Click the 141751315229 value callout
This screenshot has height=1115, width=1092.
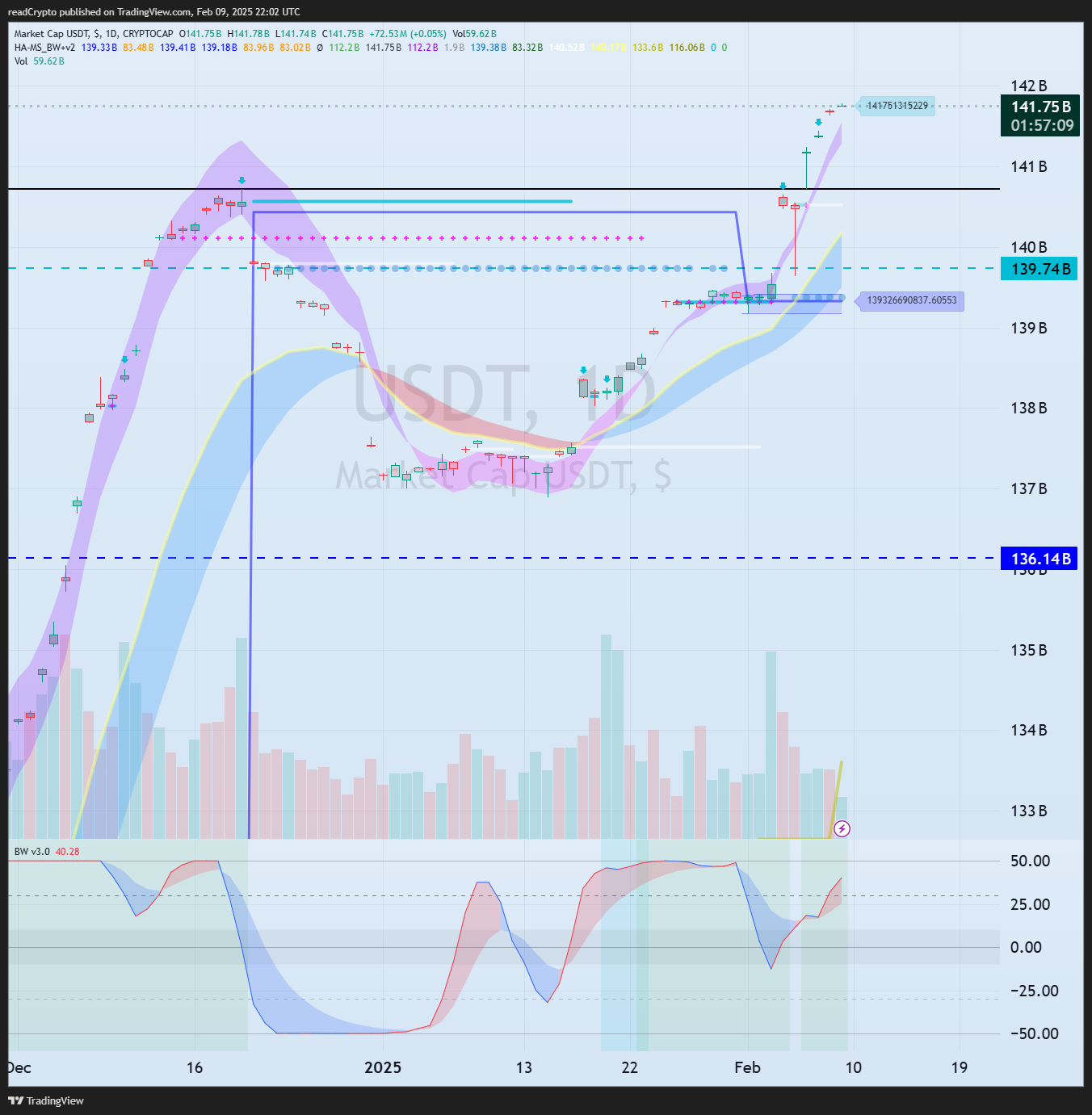(x=897, y=106)
